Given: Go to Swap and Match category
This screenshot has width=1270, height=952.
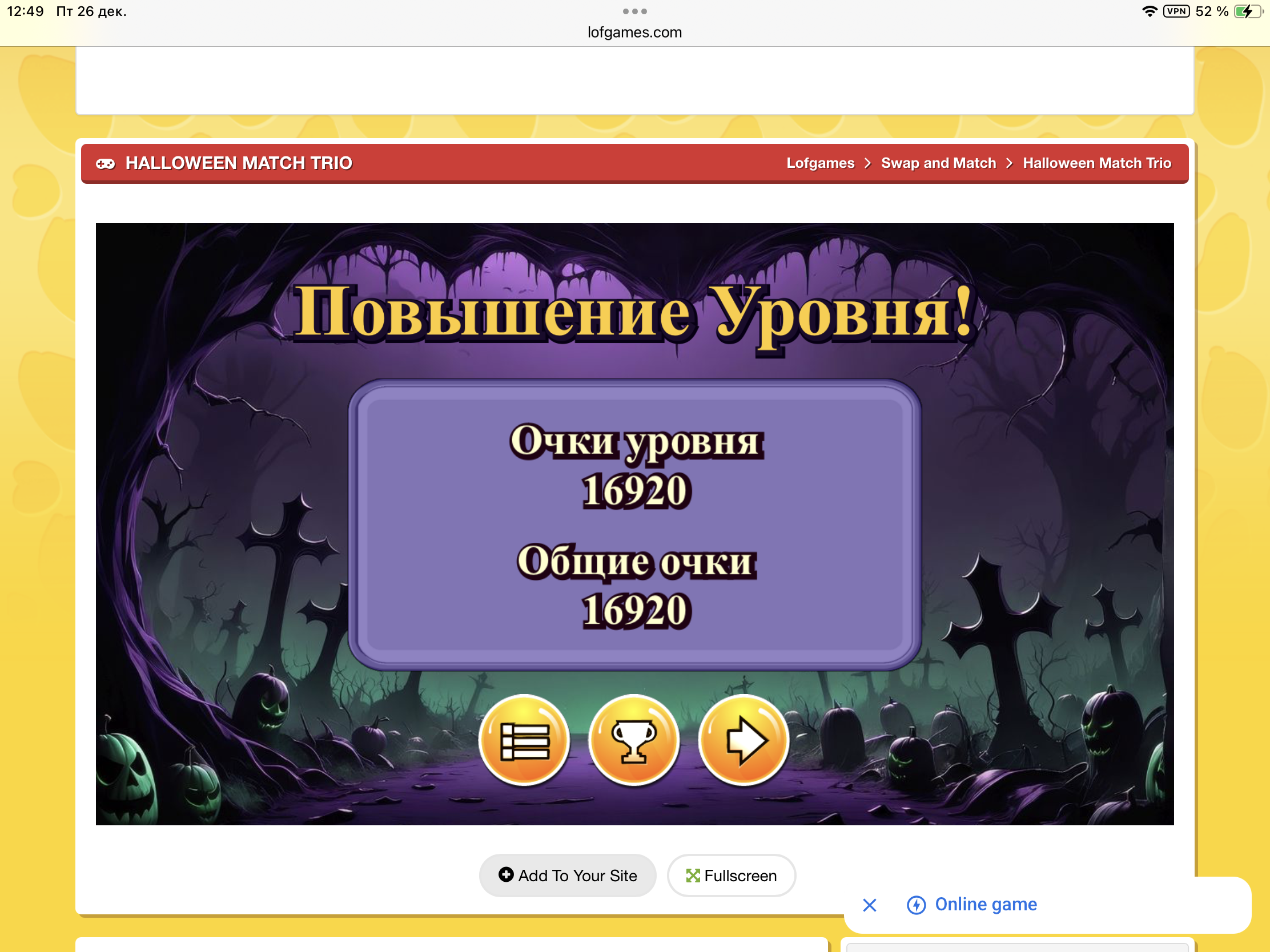Looking at the screenshot, I should tap(938, 164).
